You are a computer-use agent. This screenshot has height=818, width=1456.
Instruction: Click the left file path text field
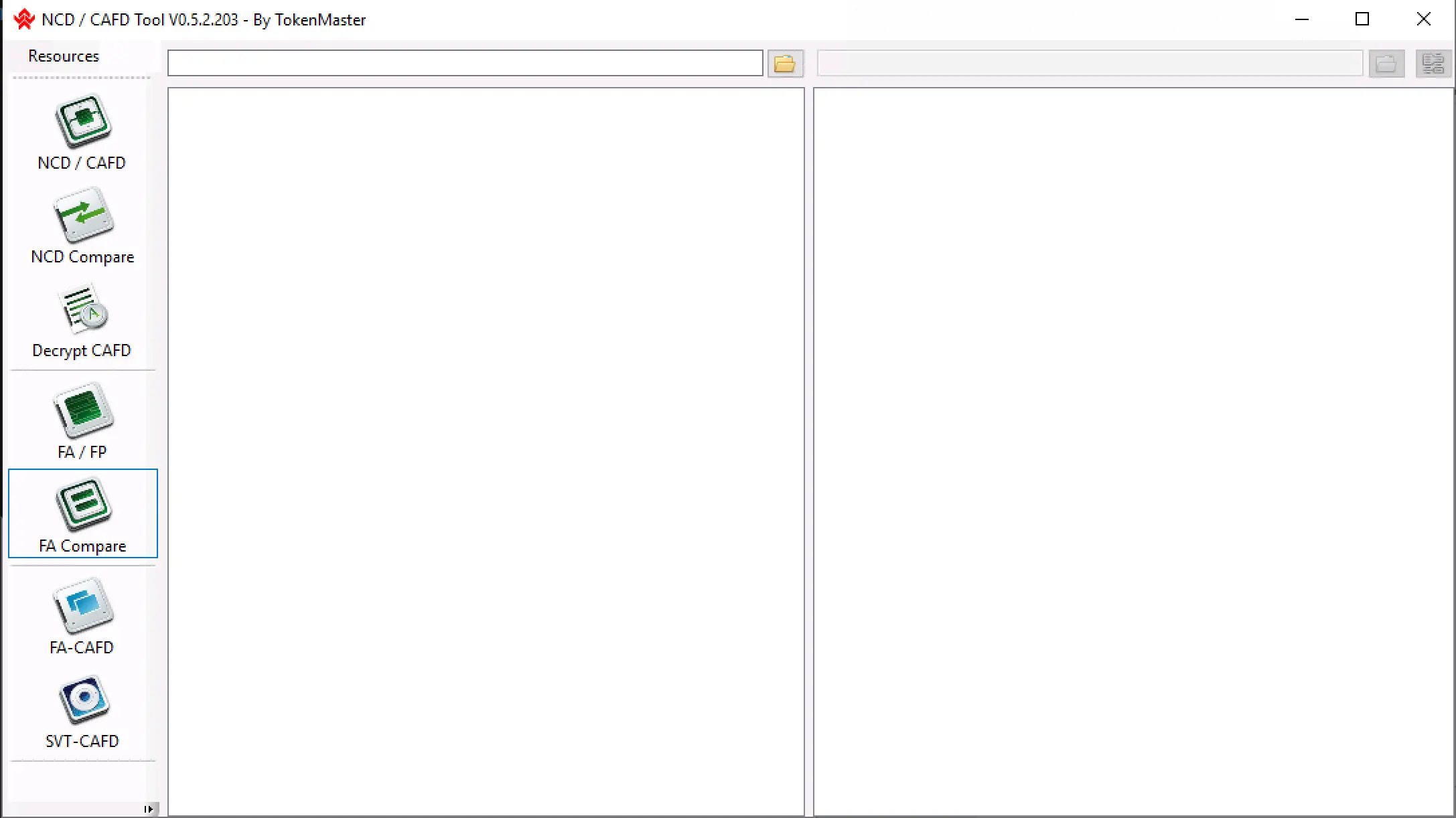point(465,64)
